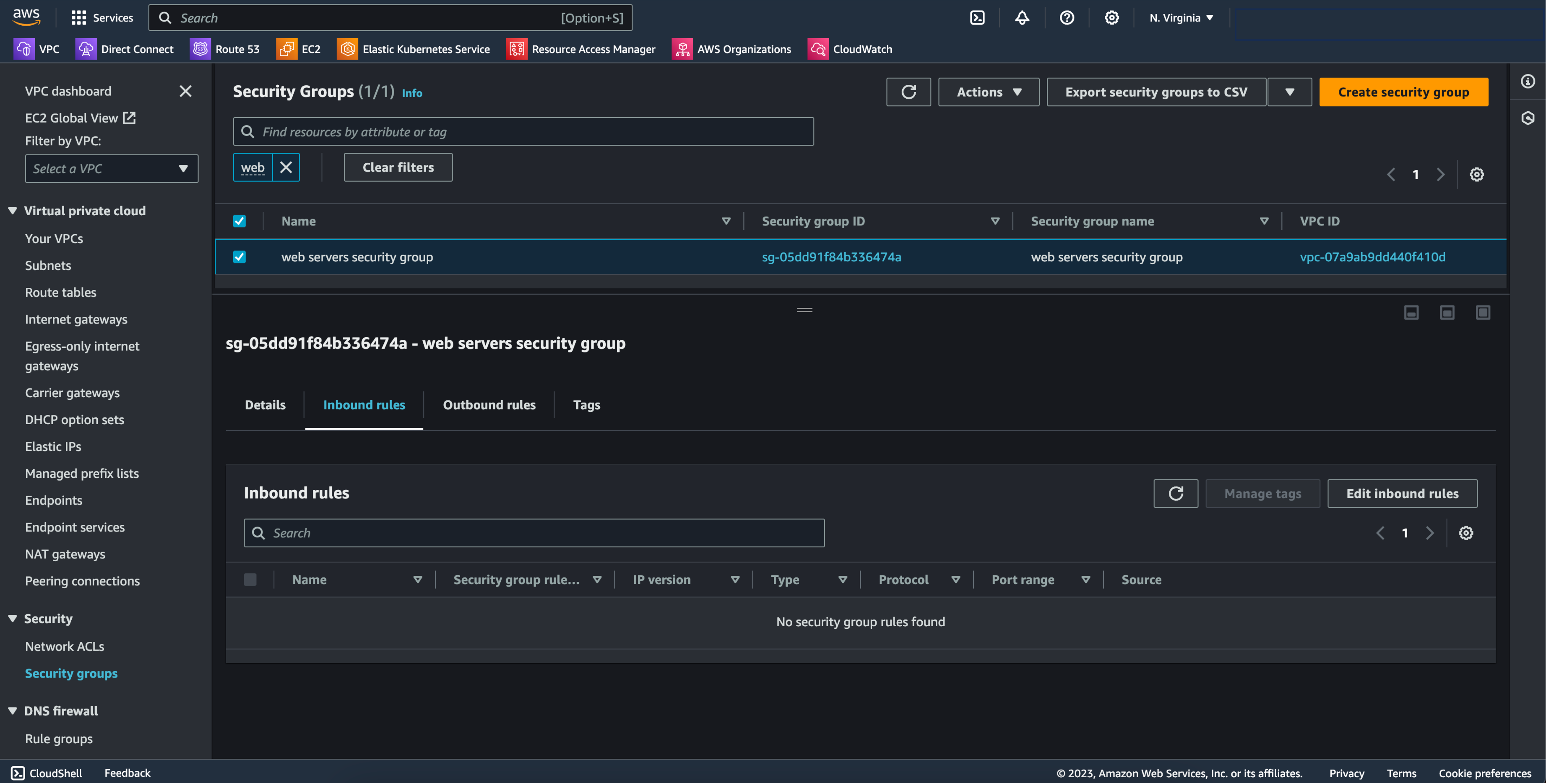Switch to the Outbound rules tab
The image size is (1546, 784).
pos(488,405)
